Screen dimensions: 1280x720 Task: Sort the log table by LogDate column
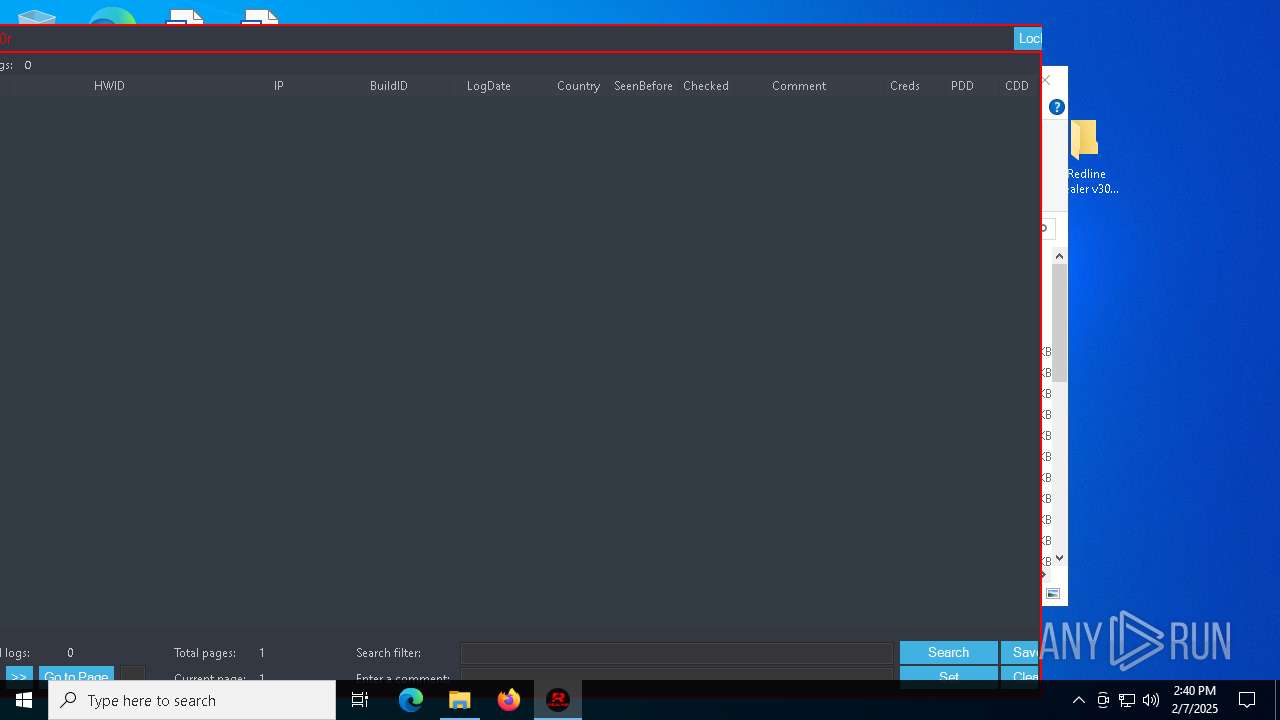coord(489,86)
